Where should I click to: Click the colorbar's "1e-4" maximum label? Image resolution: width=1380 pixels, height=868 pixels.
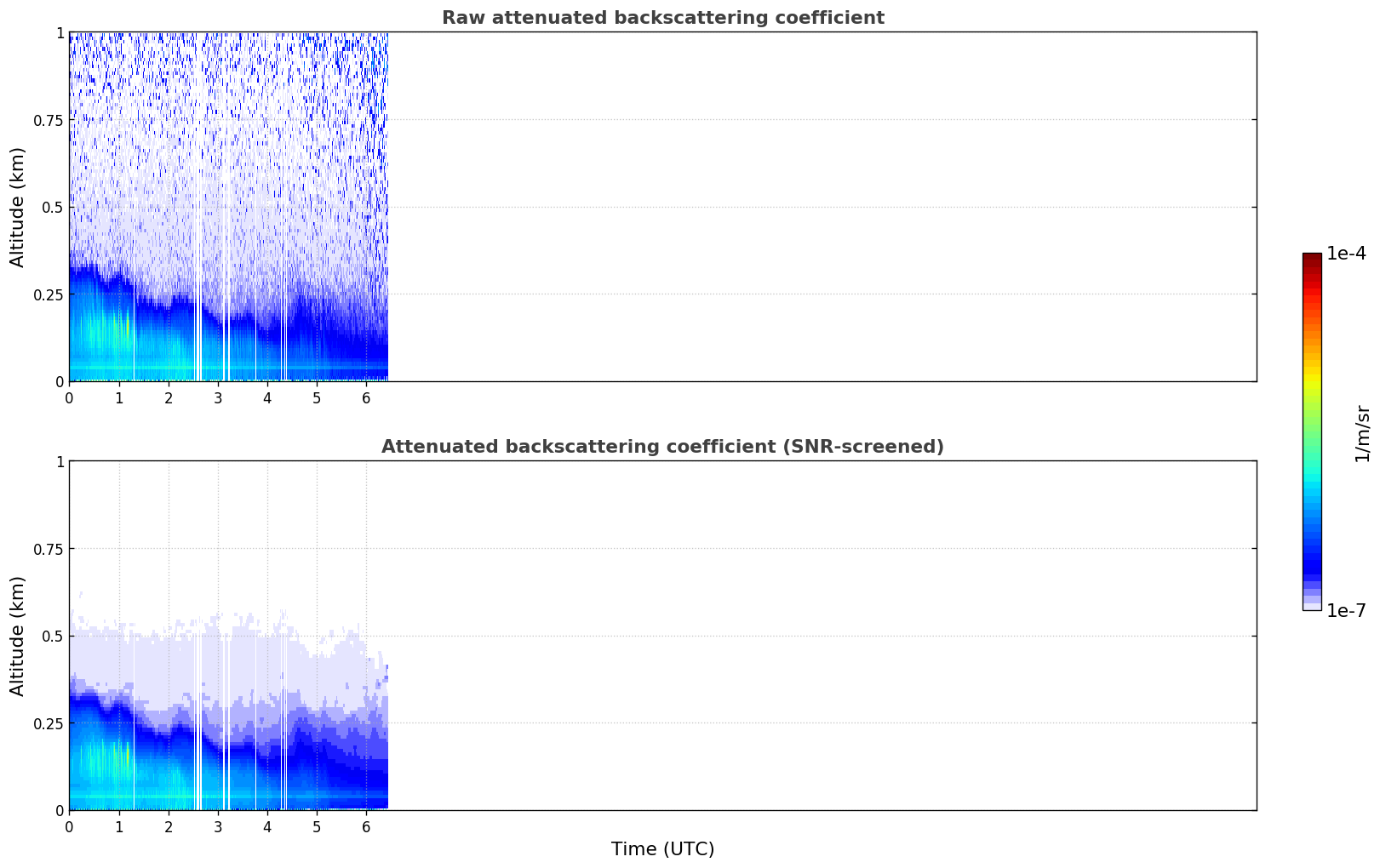coord(1346,254)
